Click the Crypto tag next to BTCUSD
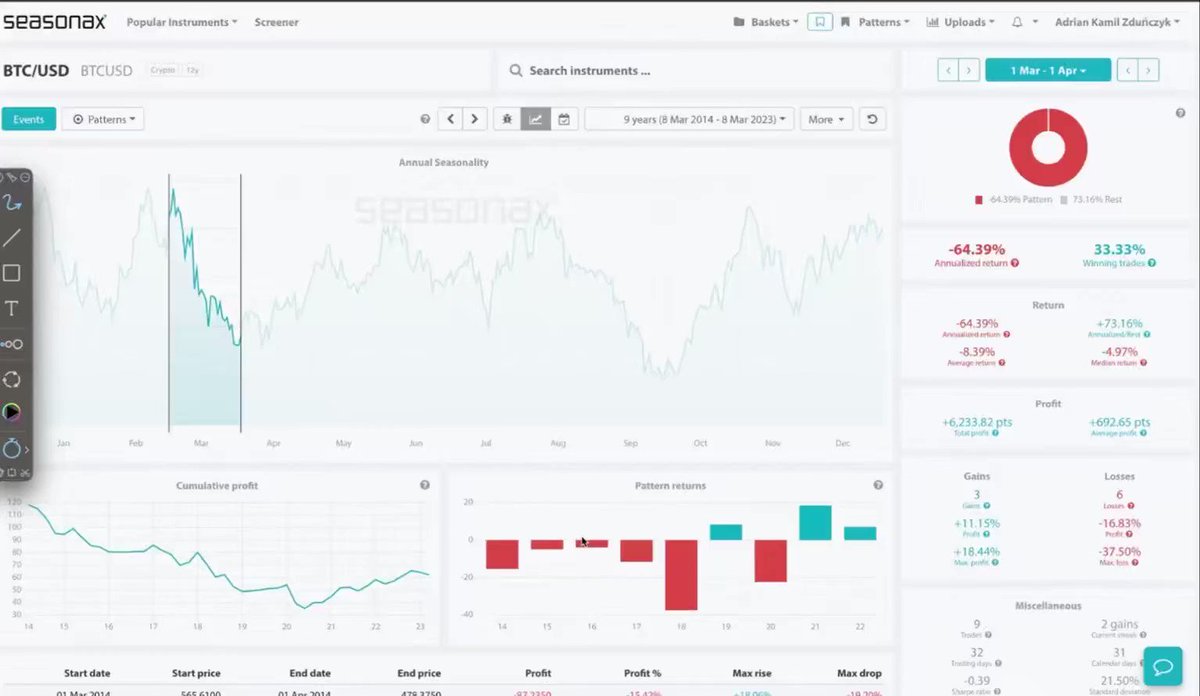Viewport: 1200px width, 696px height. point(162,71)
